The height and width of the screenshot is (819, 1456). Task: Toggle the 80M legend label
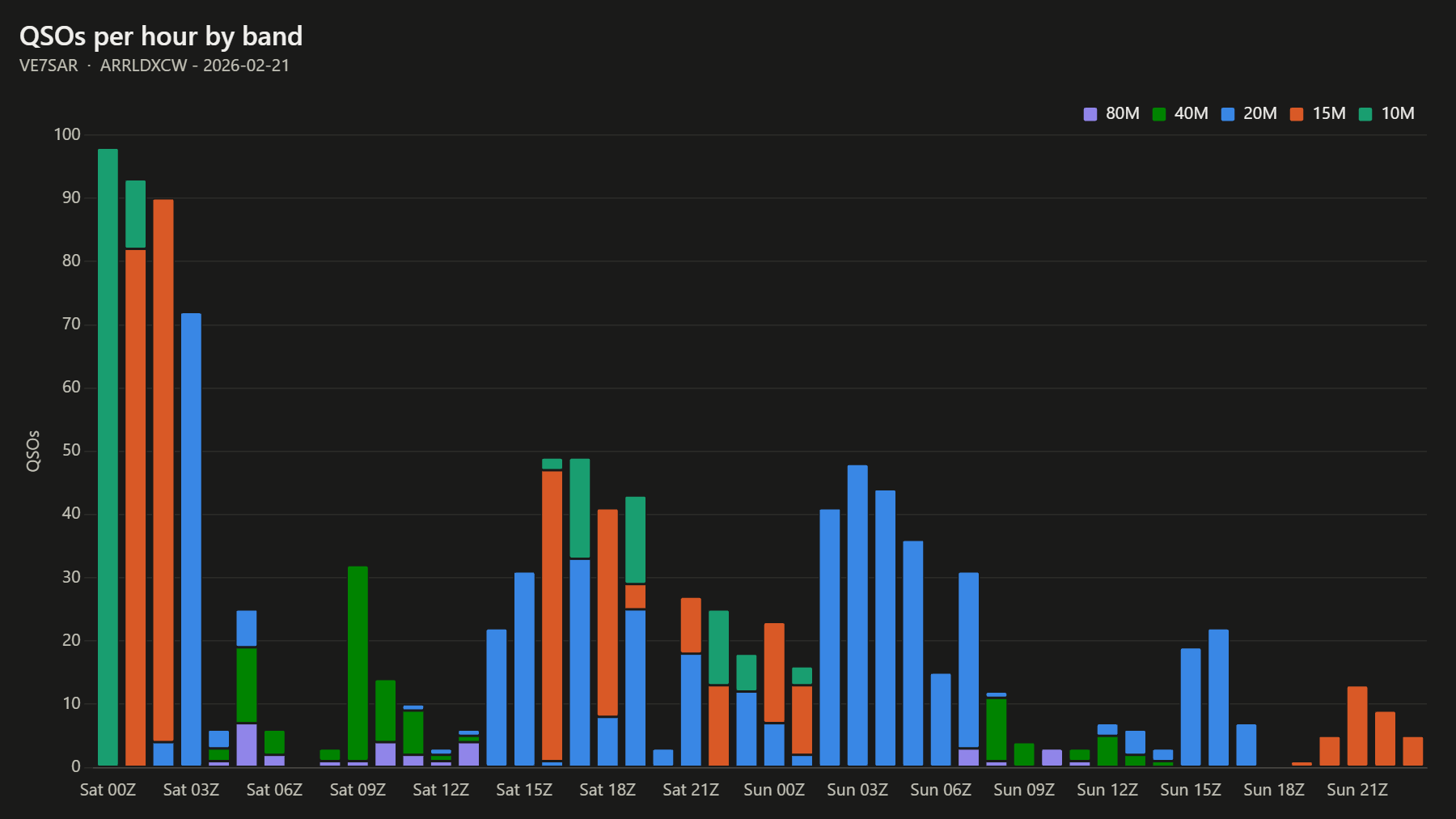tap(1123, 113)
